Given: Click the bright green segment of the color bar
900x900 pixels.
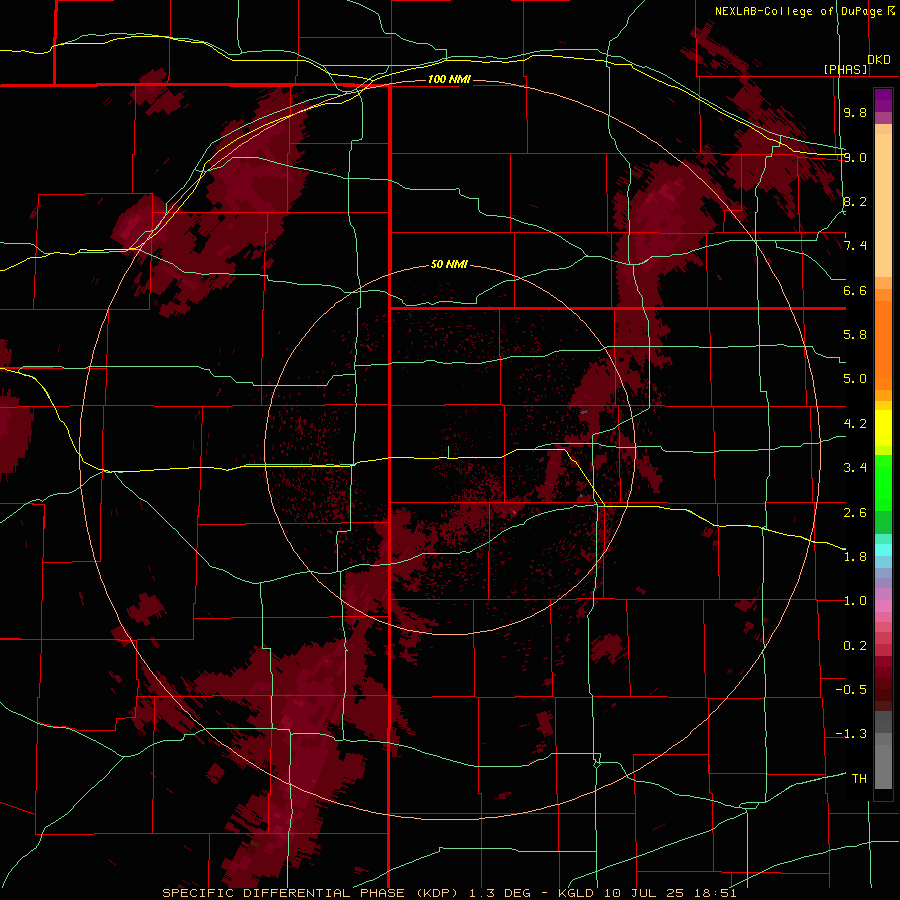Looking at the screenshot, I should (x=883, y=483).
